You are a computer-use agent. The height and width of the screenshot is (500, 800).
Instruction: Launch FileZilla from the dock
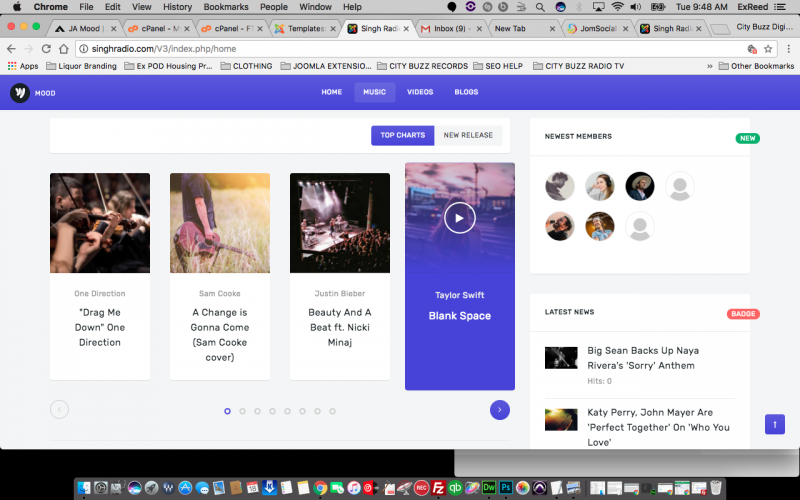[x=438, y=488]
